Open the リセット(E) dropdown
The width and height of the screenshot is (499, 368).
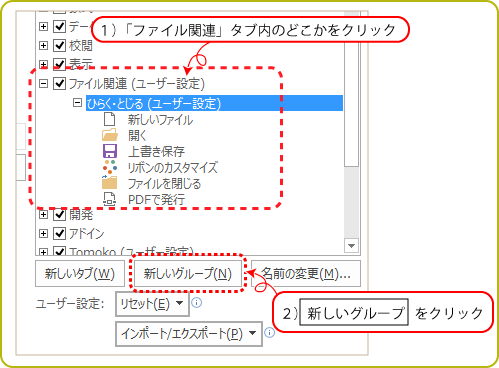[x=152, y=304]
